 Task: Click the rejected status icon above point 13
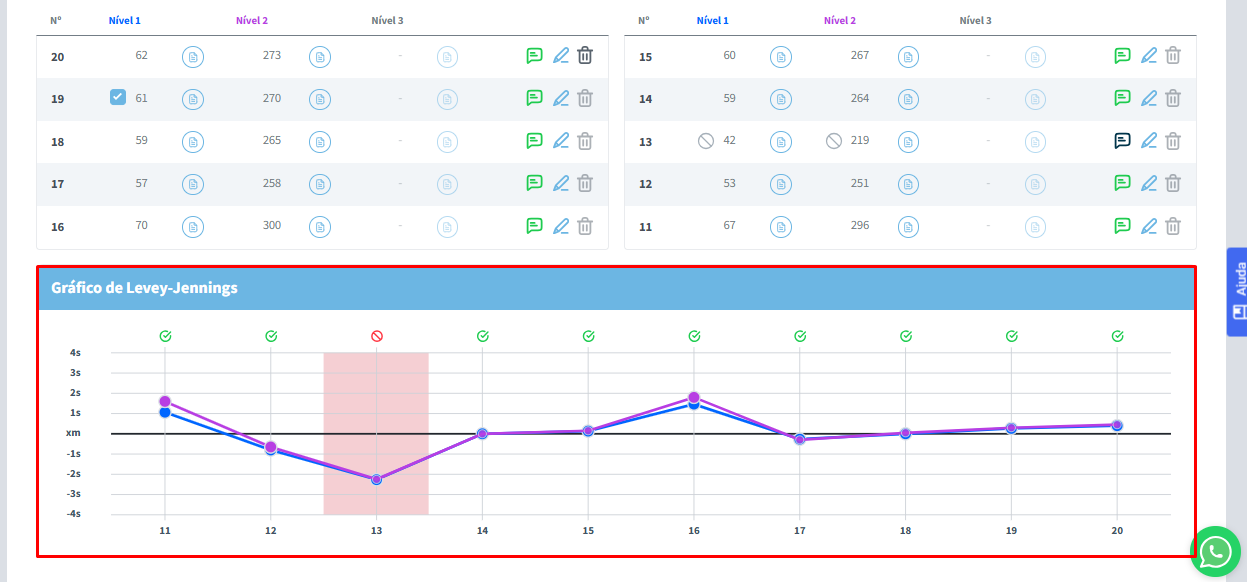tap(377, 336)
